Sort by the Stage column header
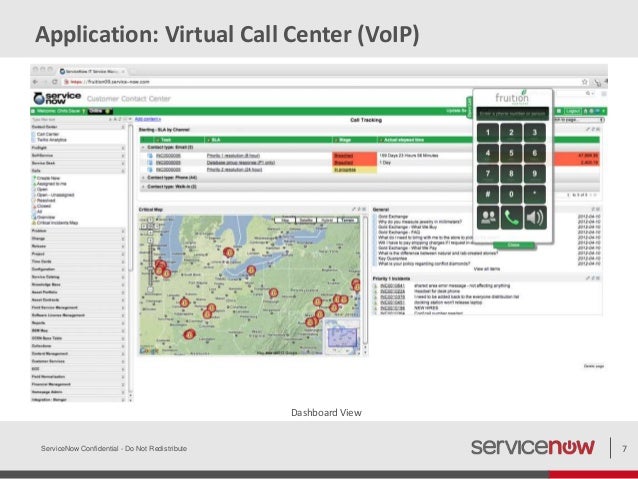This screenshot has width=638, height=479. pyautogui.click(x=345, y=140)
